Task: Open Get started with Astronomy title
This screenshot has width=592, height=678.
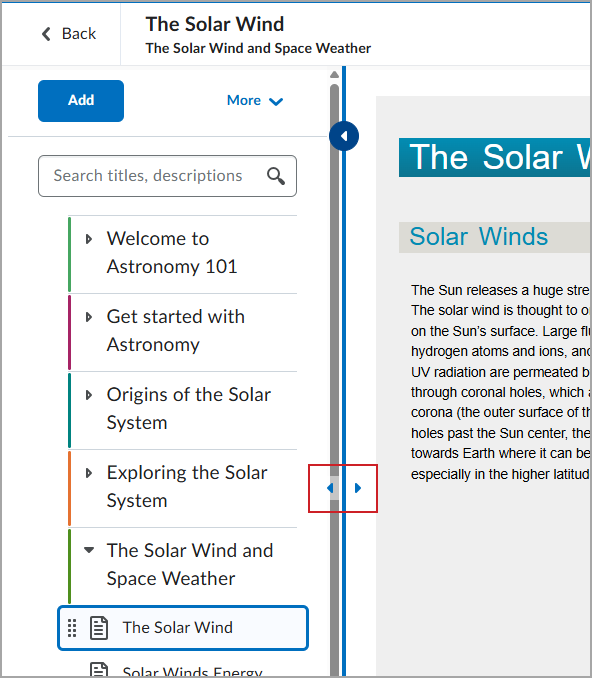Action: [176, 331]
